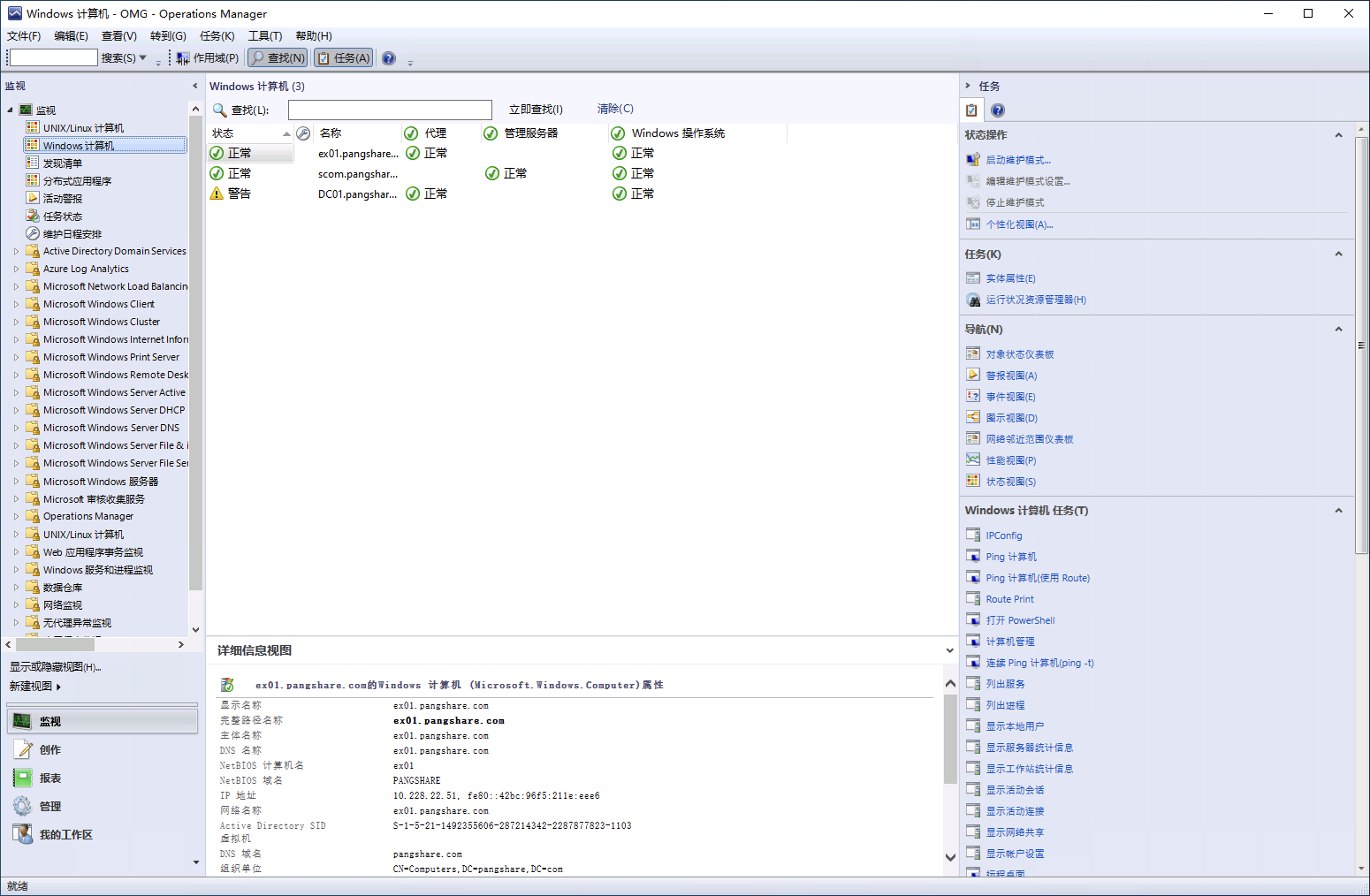Open 性能视图 from navigation

pyautogui.click(x=1010, y=459)
